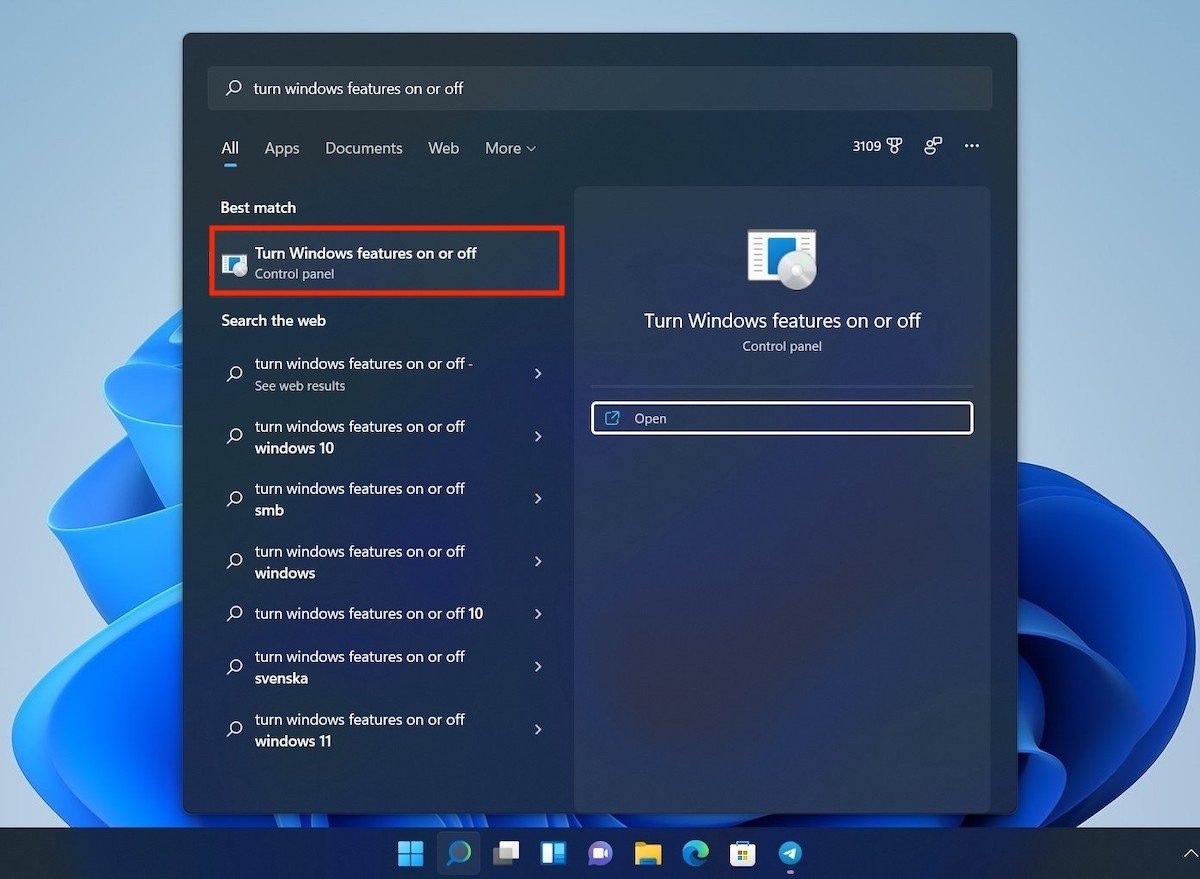Switch to the Apps tab
Screen dimensions: 1200x879
(282, 148)
